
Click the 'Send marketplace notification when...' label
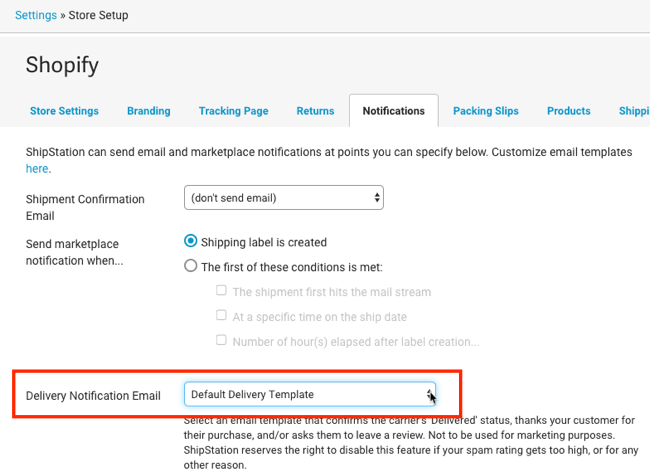pyautogui.click(x=75, y=252)
